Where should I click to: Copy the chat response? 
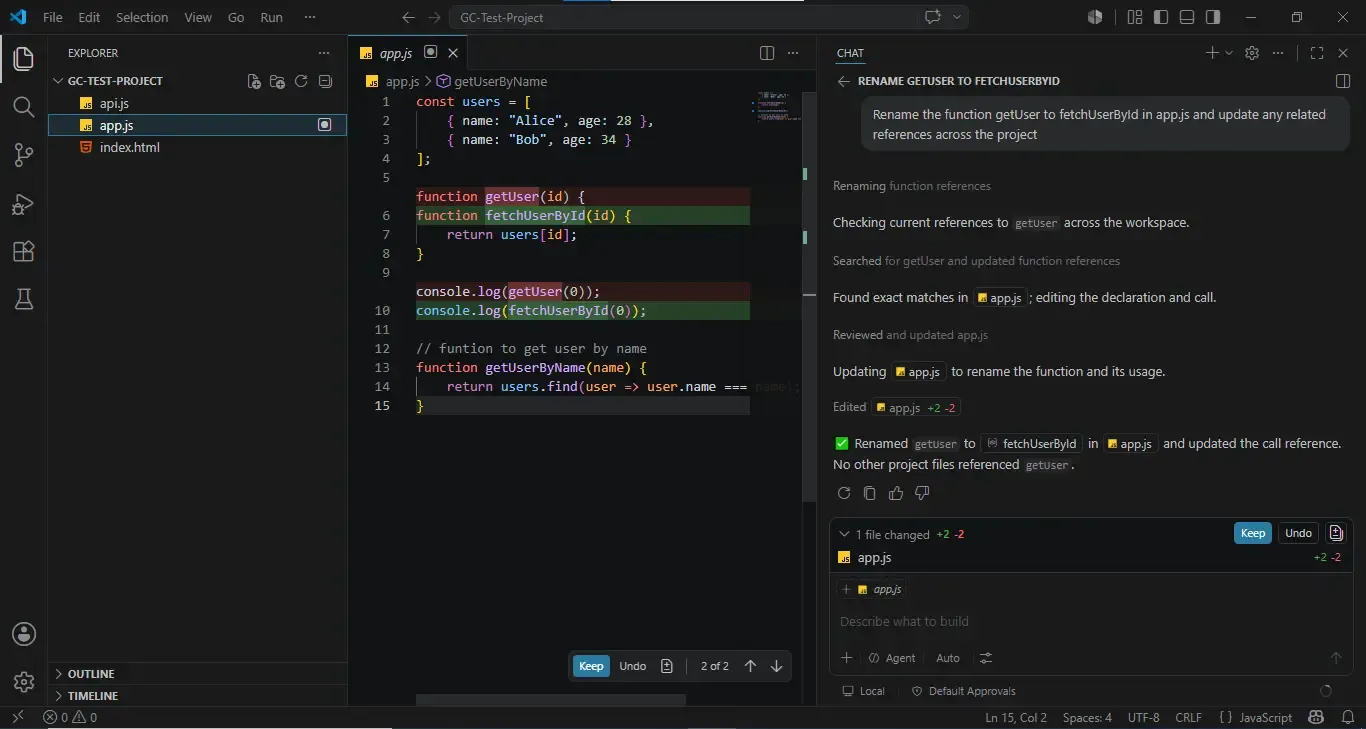pyautogui.click(x=870, y=493)
